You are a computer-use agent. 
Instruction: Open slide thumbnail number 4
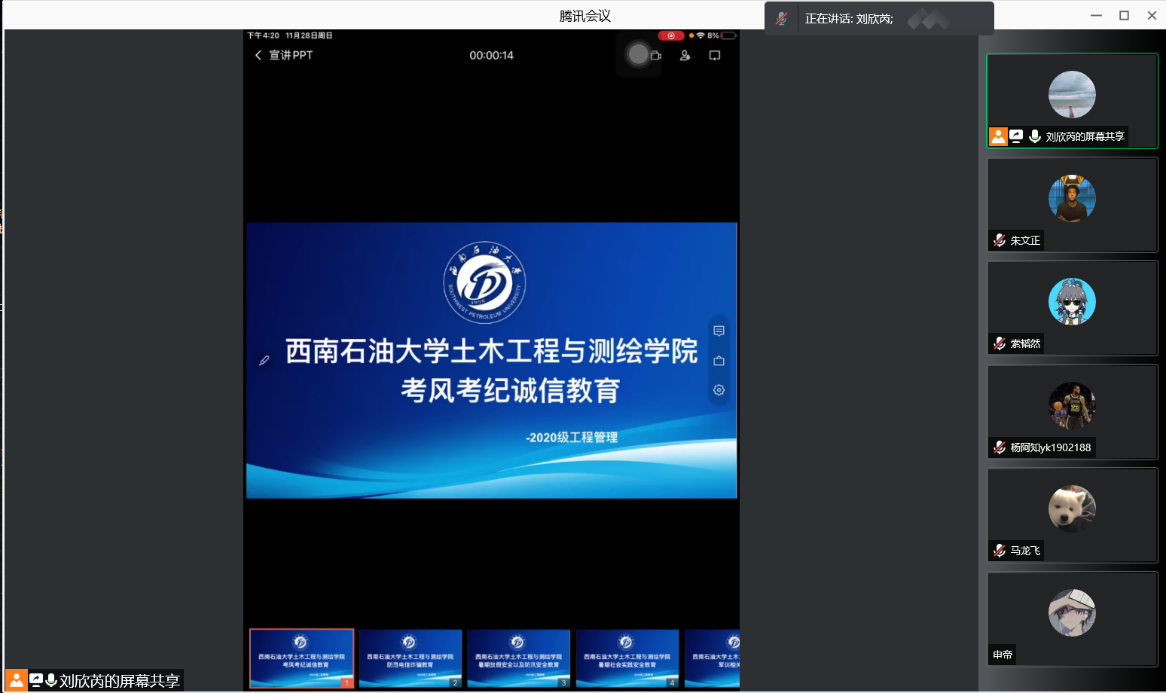click(x=627, y=658)
